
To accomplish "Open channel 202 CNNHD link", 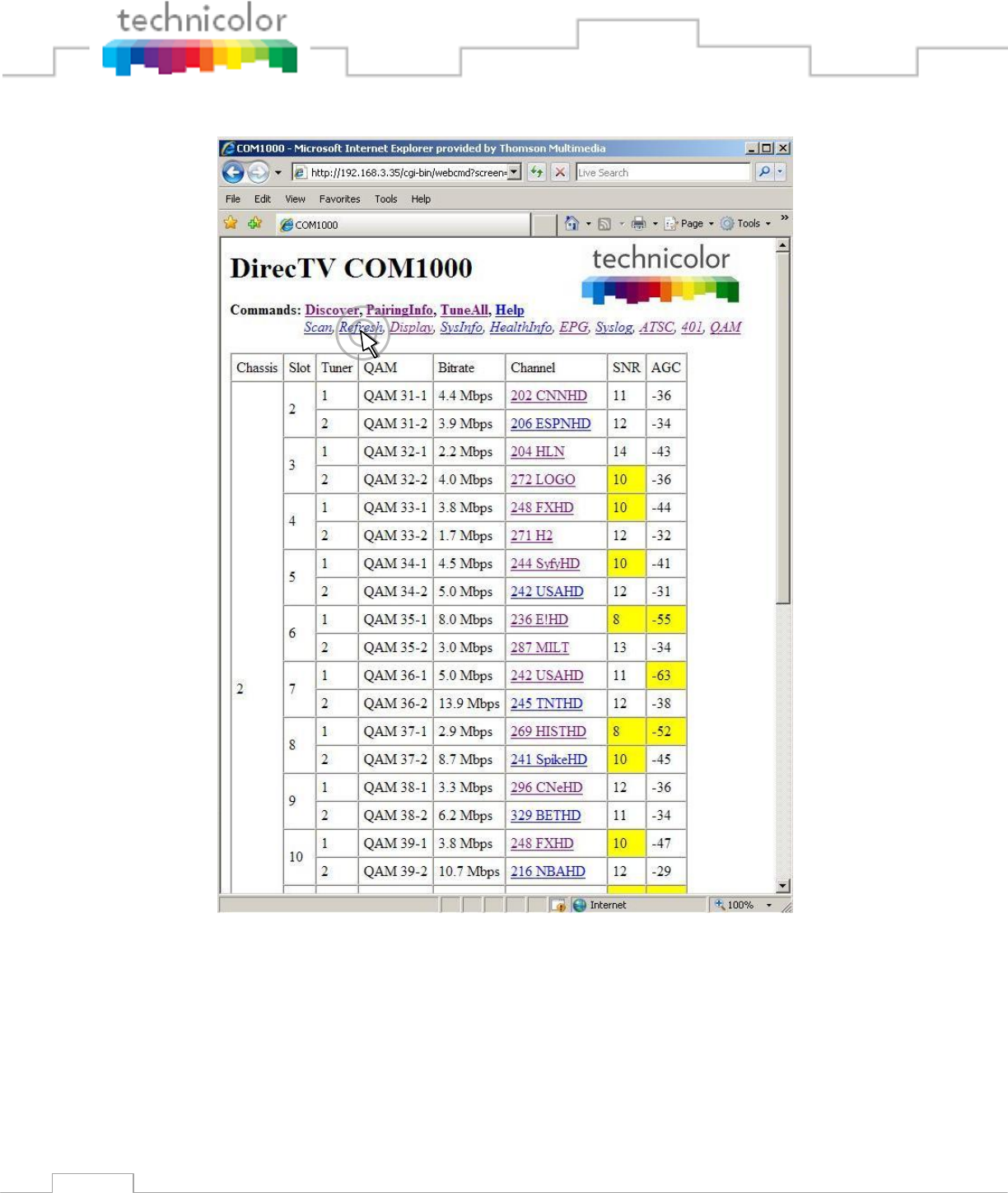I will click(548, 396).
